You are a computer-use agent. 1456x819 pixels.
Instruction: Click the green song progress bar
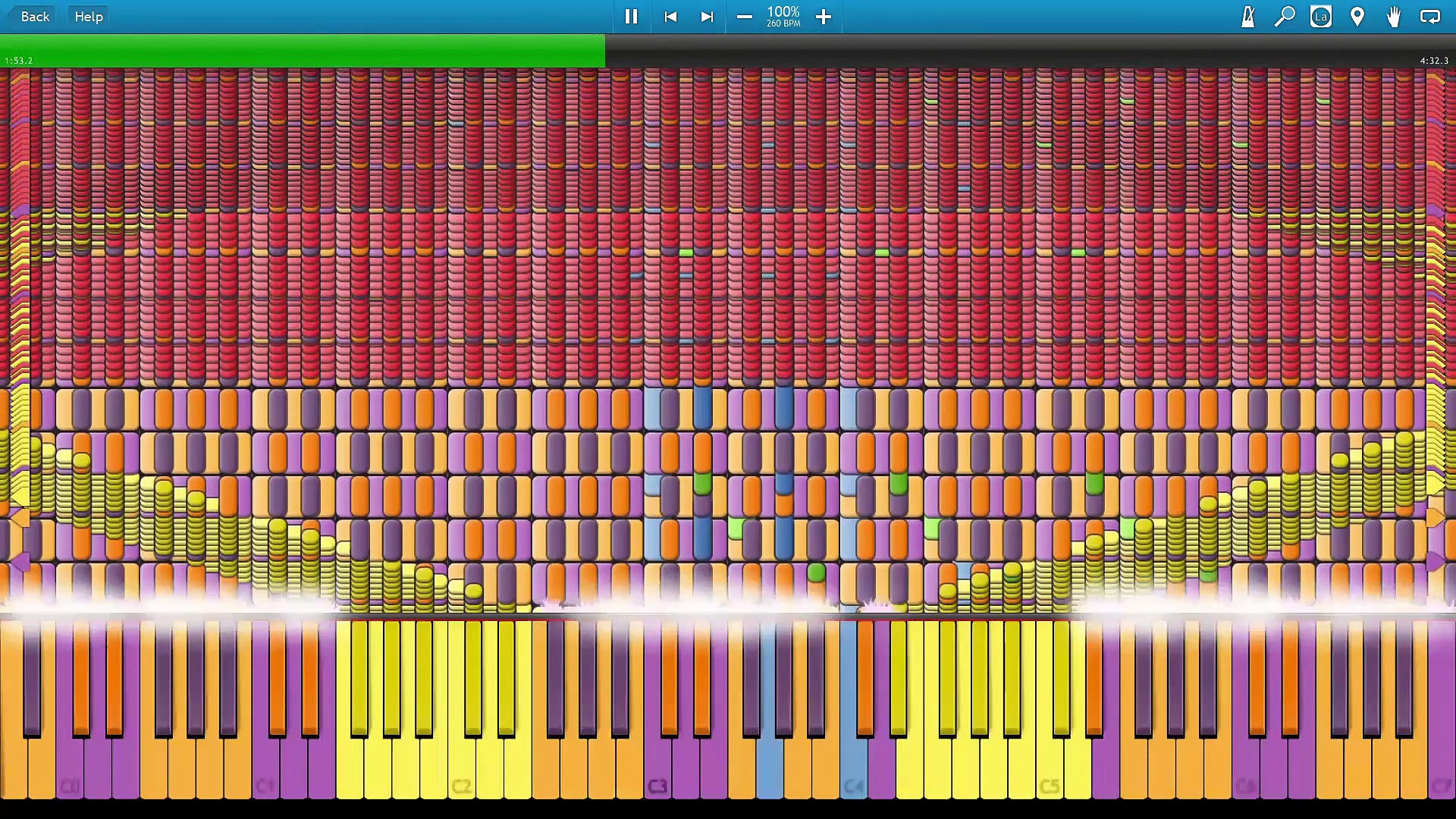point(303,51)
